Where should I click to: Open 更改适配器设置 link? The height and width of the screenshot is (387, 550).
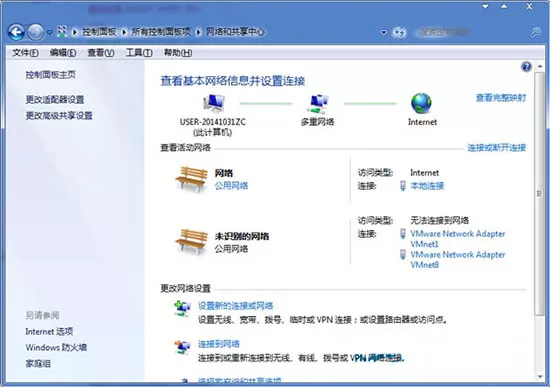click(55, 99)
